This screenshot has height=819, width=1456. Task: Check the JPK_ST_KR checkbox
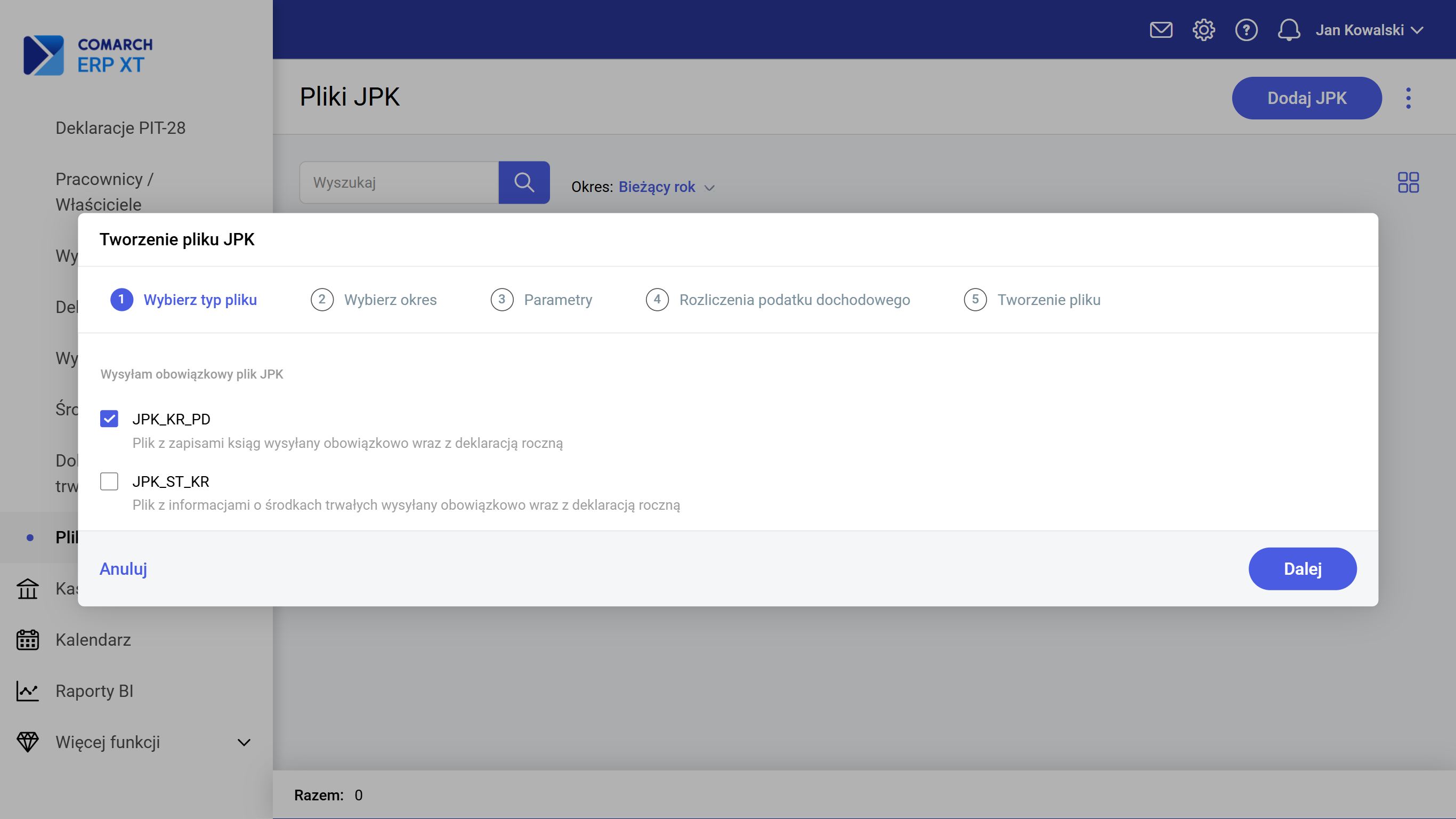click(x=109, y=481)
